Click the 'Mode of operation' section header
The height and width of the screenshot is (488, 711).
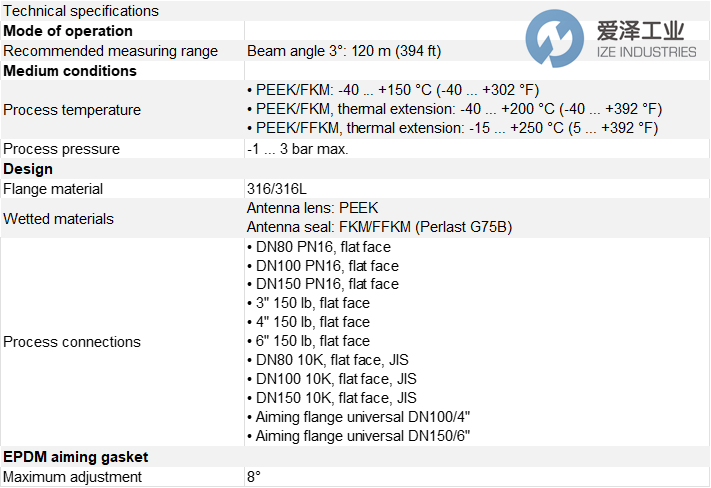68,31
